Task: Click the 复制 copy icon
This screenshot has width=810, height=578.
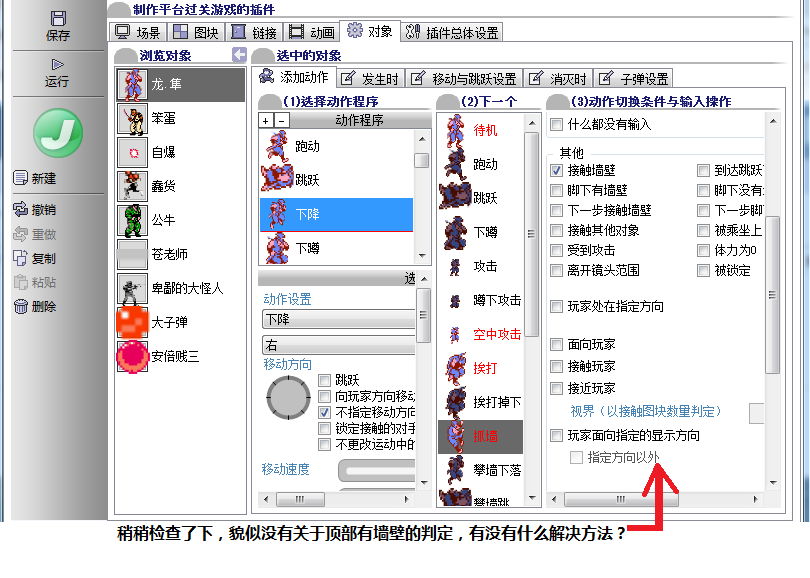Action: (x=21, y=258)
